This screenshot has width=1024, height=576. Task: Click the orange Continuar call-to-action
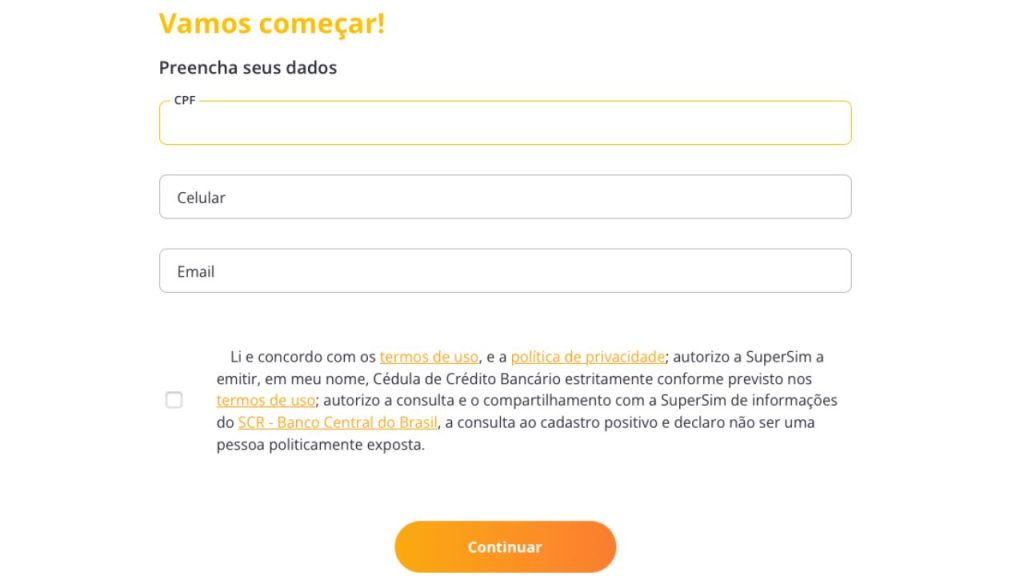[505, 547]
